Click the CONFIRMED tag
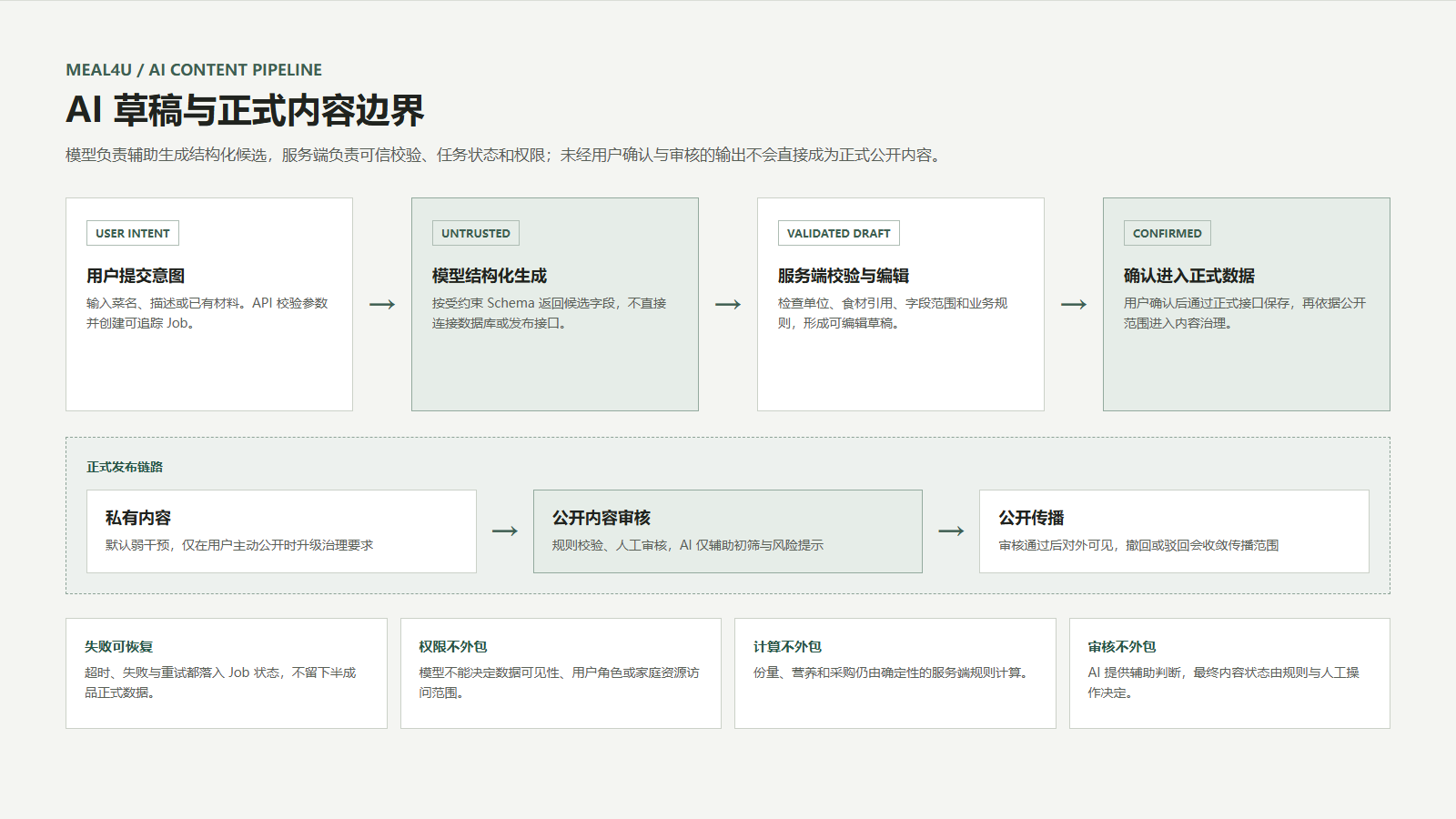 1168,233
